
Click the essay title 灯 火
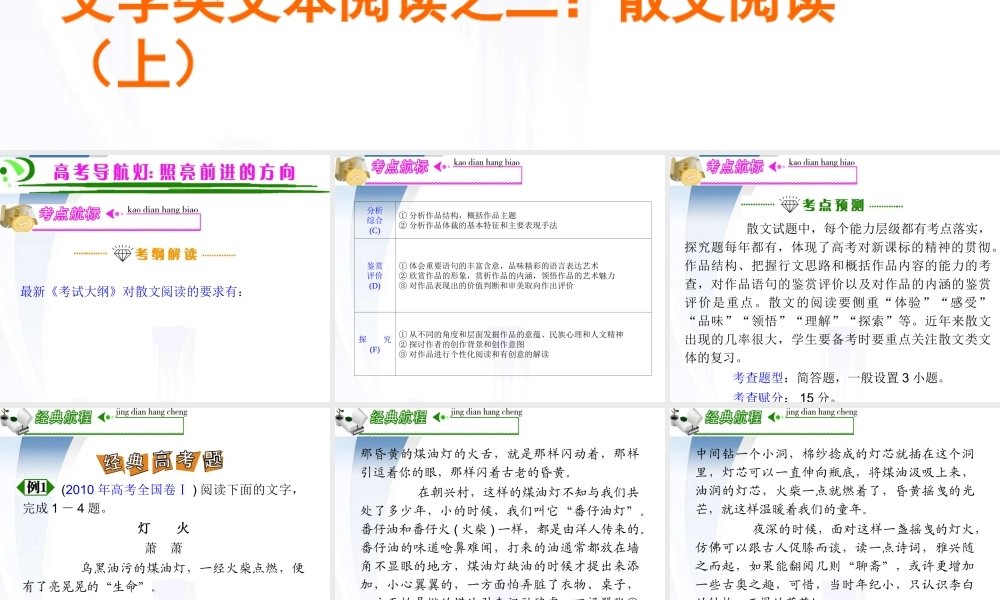164,528
